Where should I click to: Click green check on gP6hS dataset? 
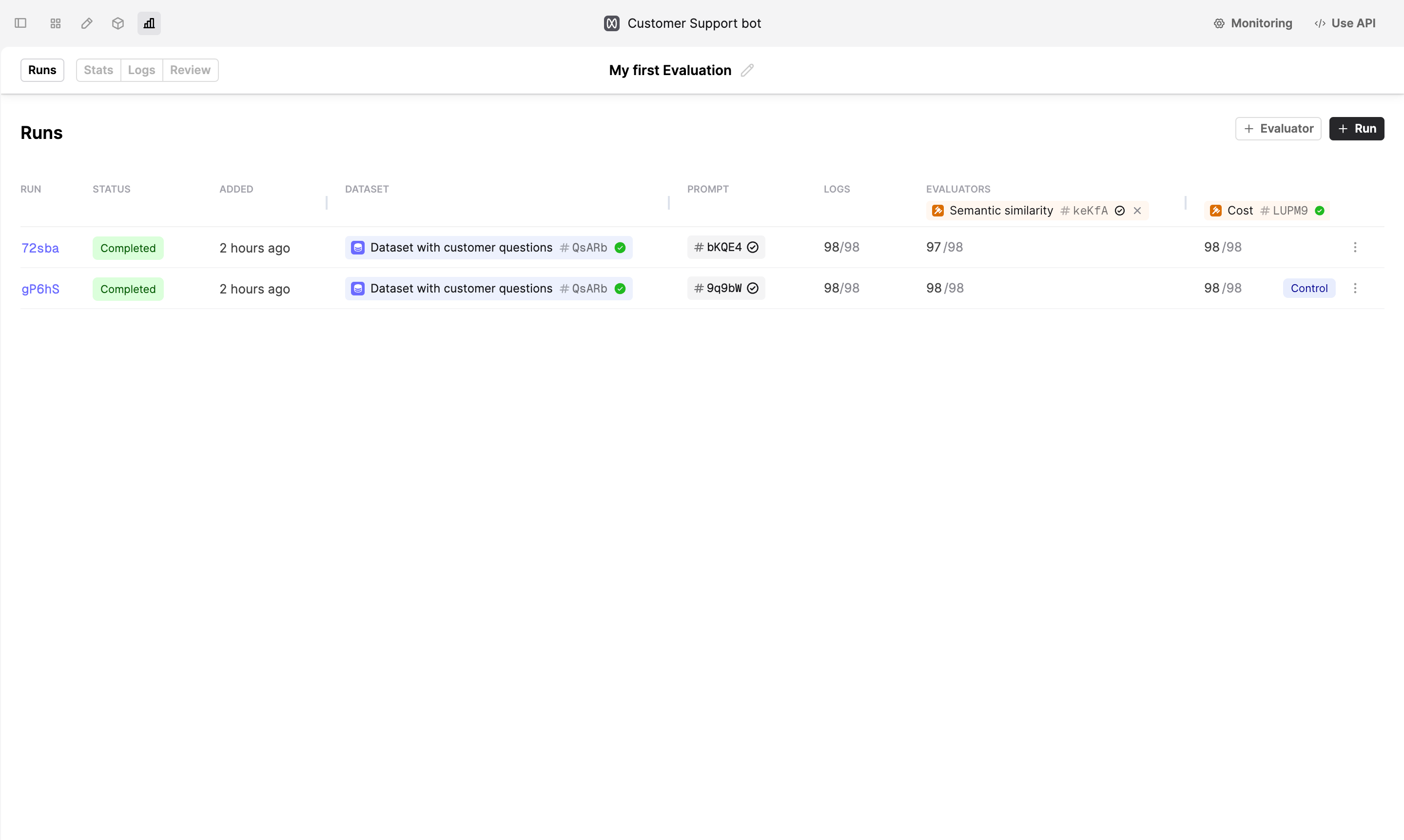(x=620, y=289)
